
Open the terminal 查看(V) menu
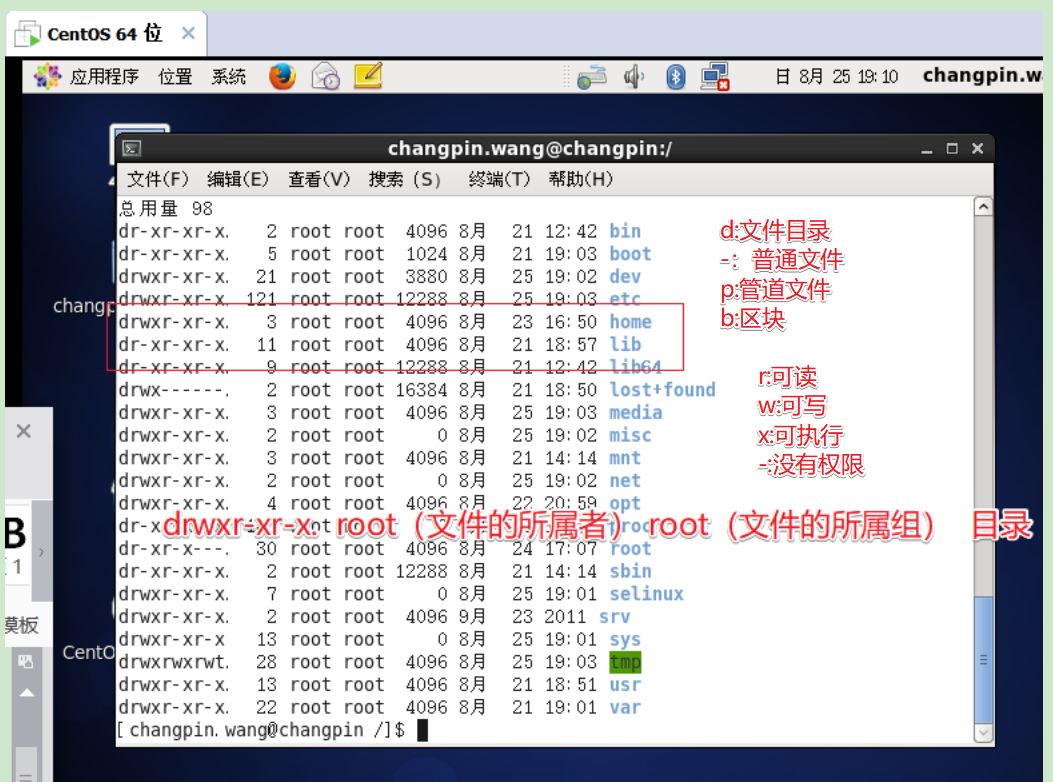[x=320, y=179]
